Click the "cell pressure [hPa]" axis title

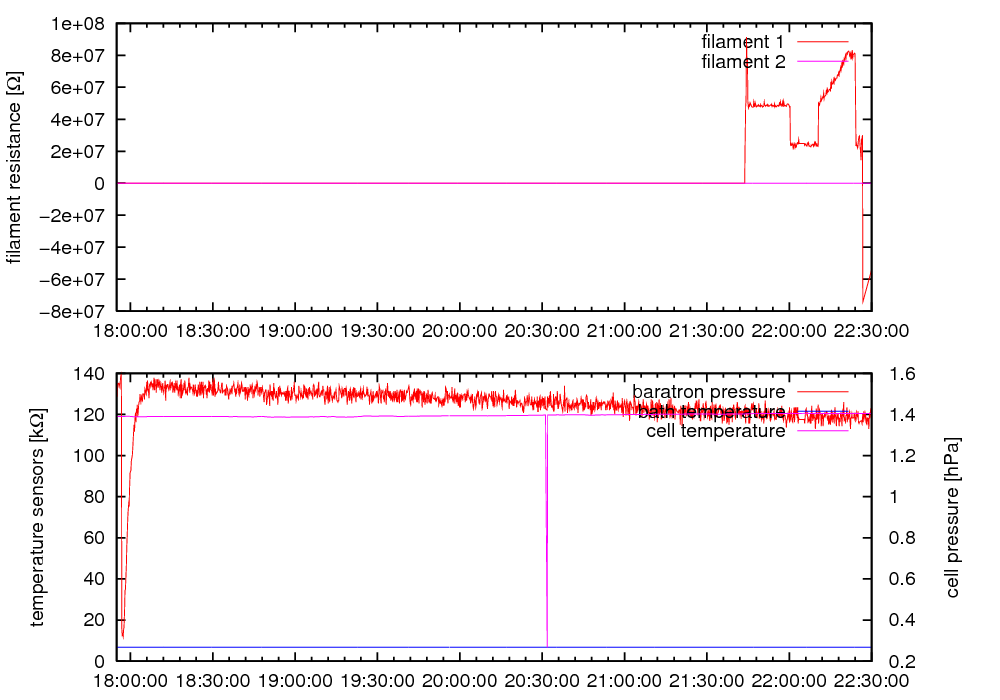tap(952, 517)
